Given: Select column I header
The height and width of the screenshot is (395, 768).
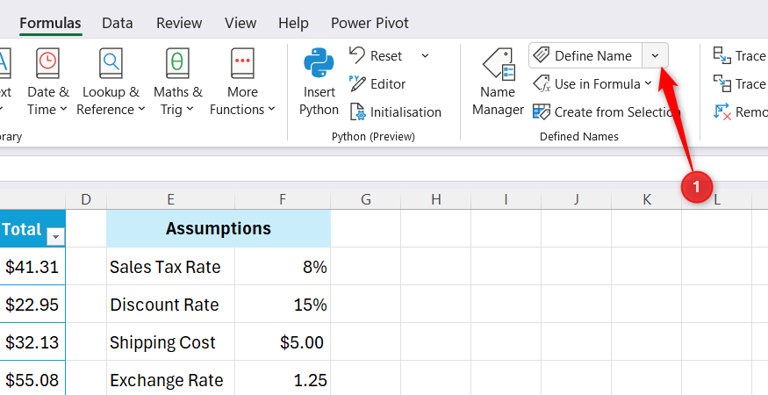Looking at the screenshot, I should (x=506, y=199).
